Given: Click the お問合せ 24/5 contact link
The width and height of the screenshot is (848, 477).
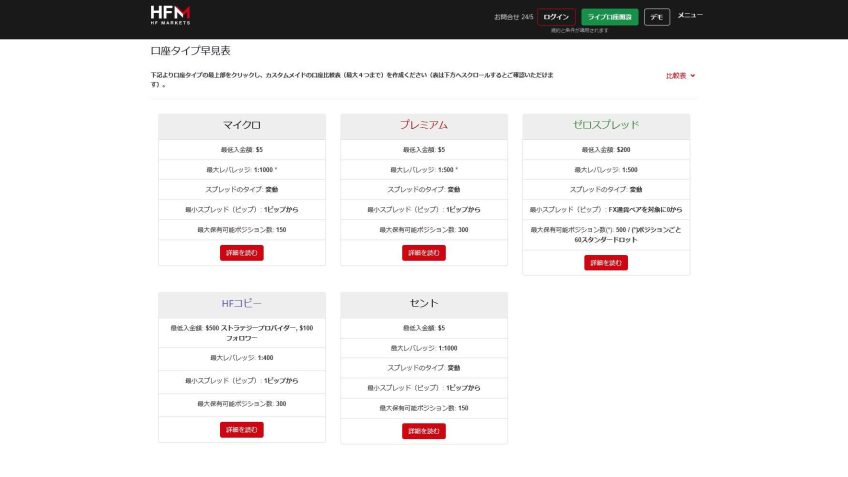Looking at the screenshot, I should [x=513, y=17].
